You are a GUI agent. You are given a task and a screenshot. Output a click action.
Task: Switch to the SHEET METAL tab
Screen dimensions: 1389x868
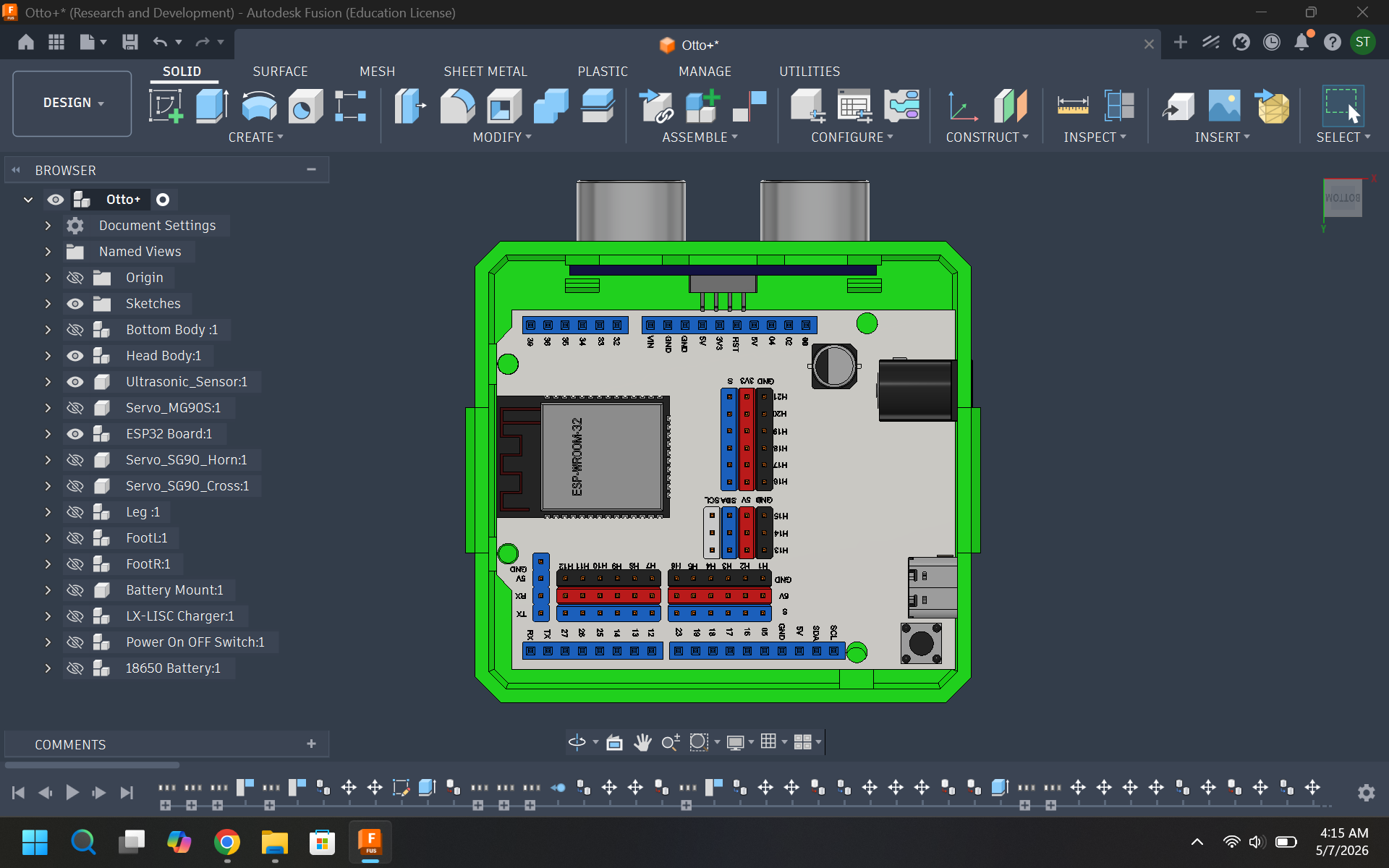(x=485, y=72)
